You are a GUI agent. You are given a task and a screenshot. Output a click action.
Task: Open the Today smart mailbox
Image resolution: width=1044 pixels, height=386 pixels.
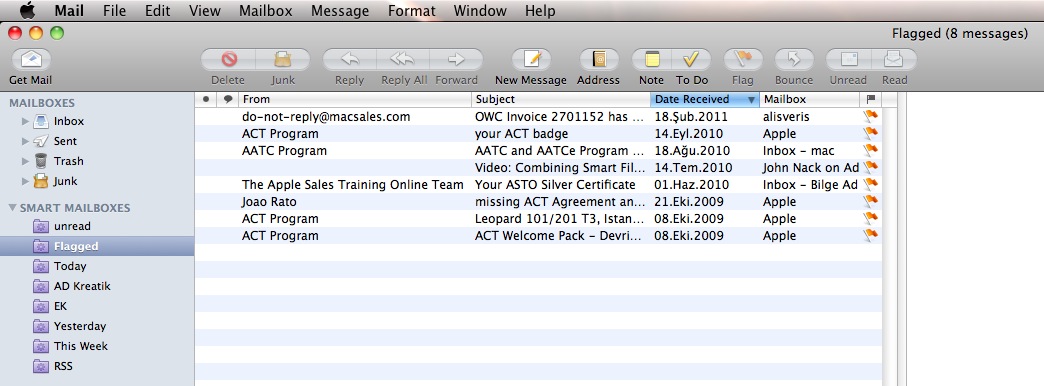point(70,266)
